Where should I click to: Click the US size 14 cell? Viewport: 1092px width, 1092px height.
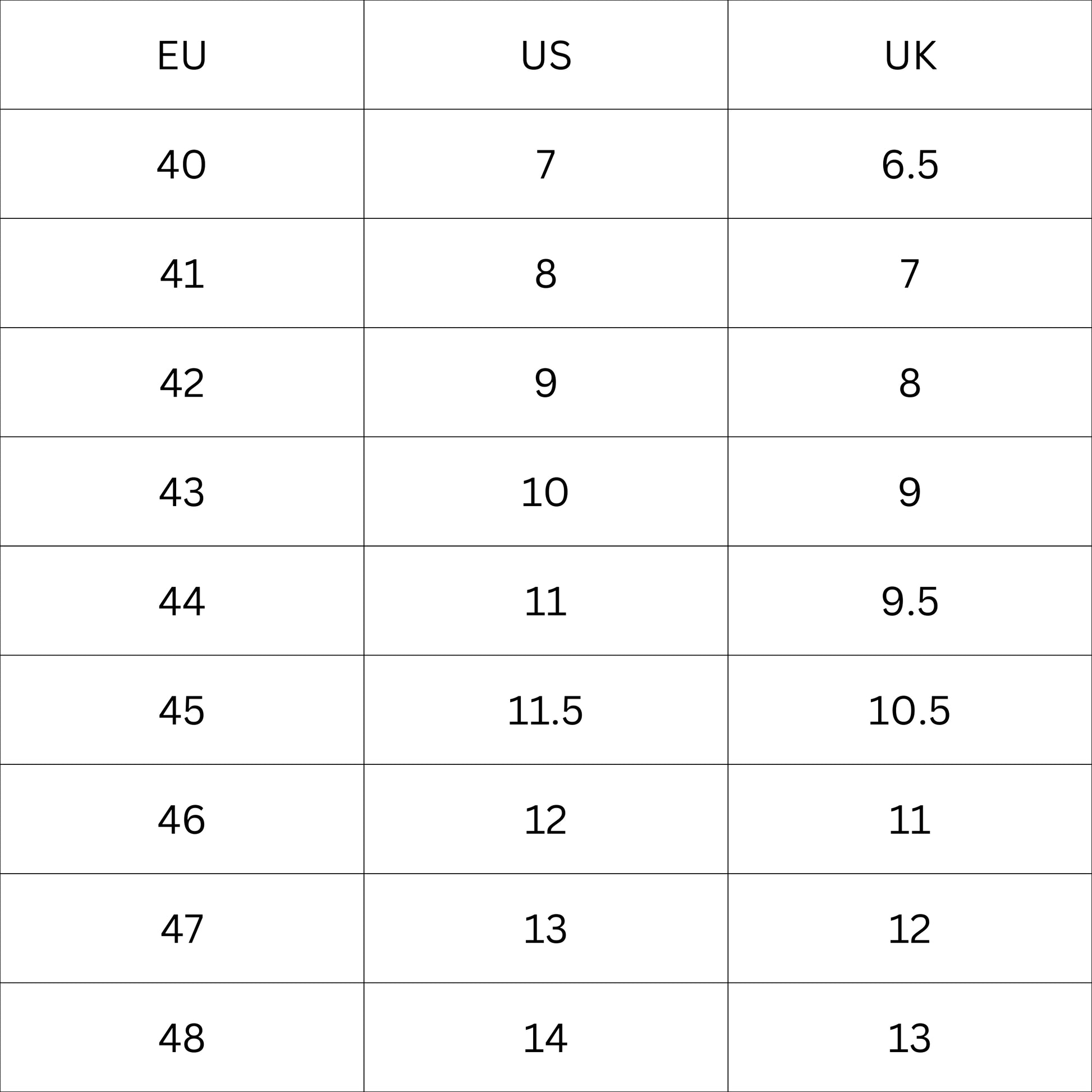coord(545,1038)
